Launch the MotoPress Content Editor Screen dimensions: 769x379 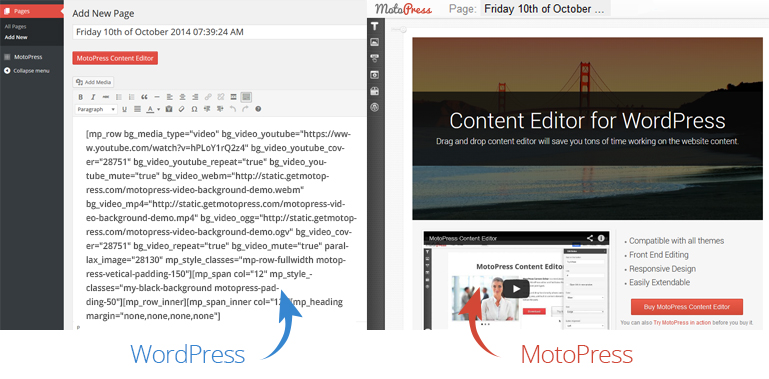[115, 58]
